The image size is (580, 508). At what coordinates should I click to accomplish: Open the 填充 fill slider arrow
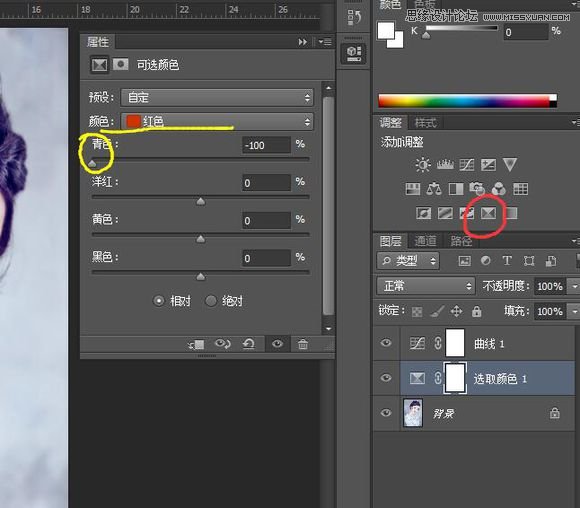573,311
